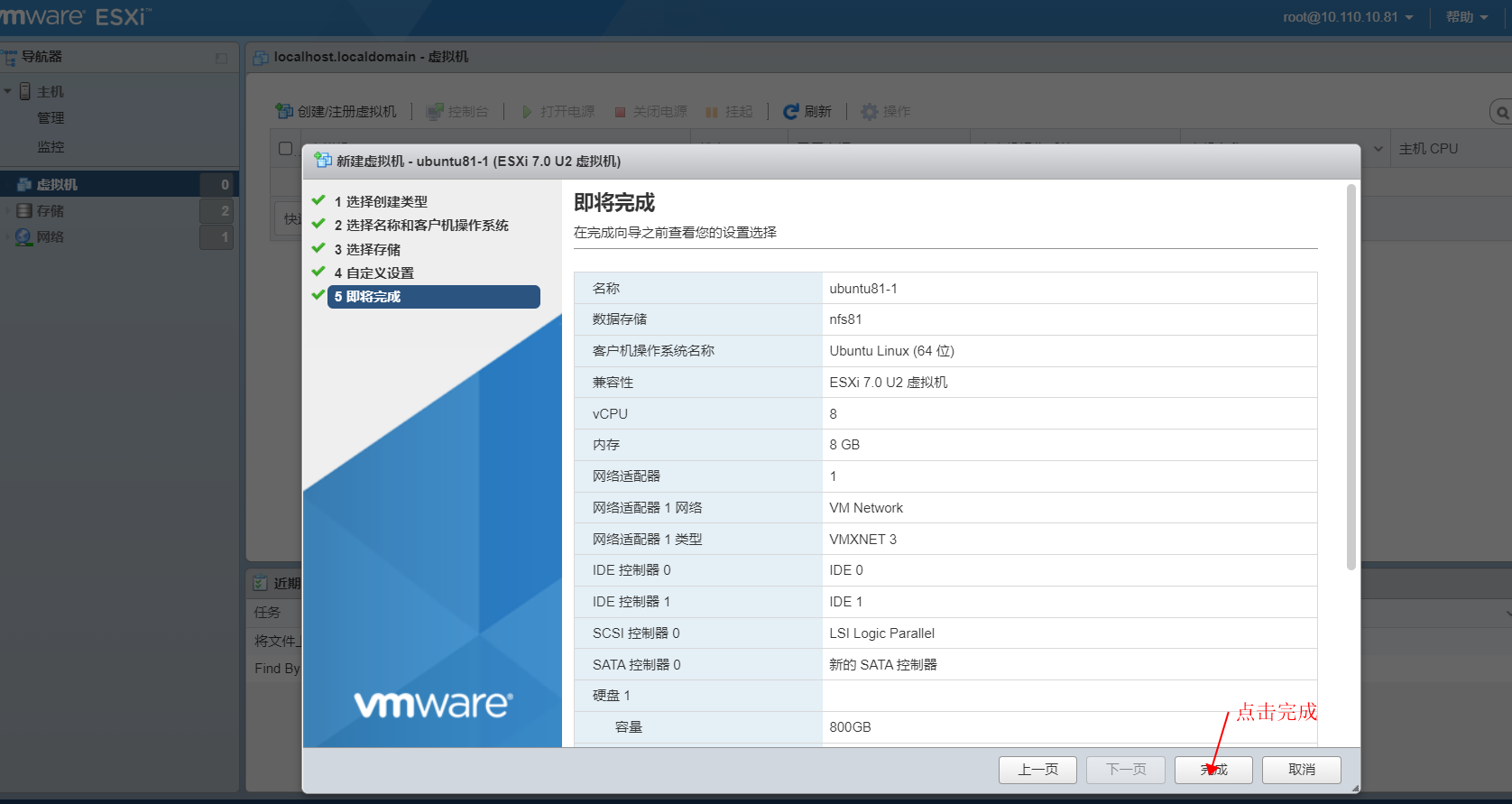Select wizard step 4 自定义设置

click(373, 273)
